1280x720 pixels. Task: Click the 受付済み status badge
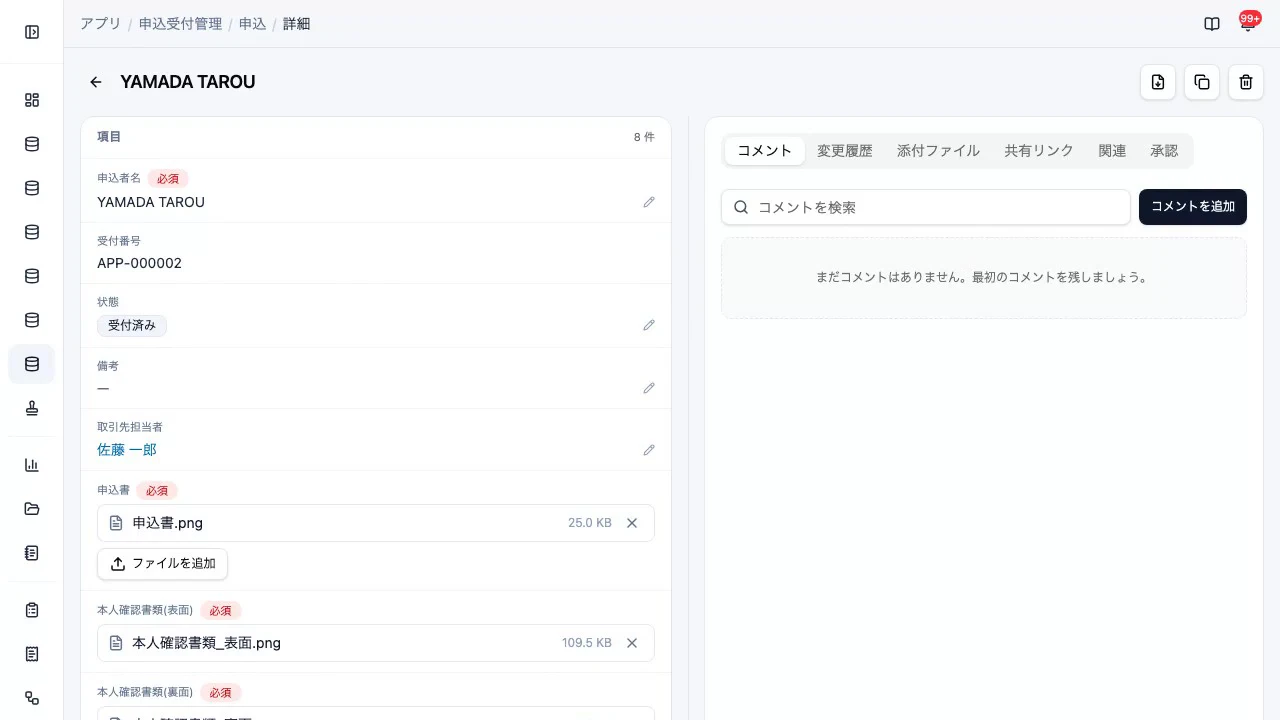point(132,325)
